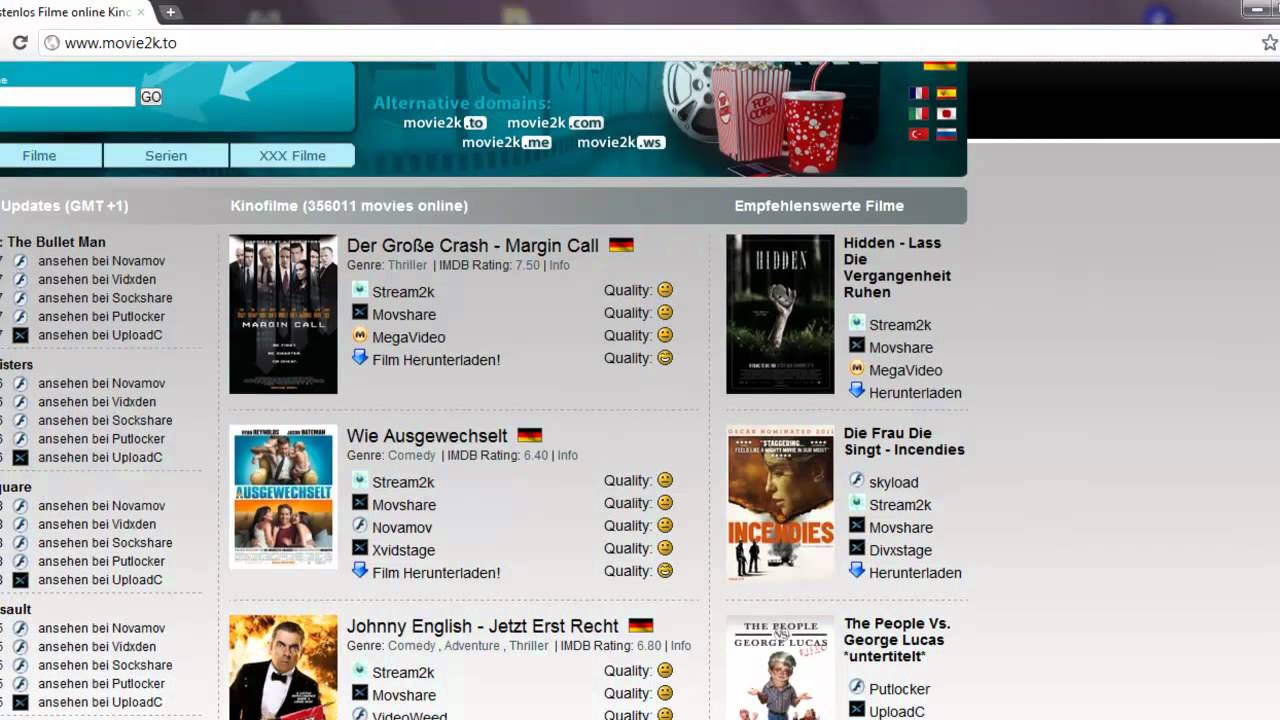This screenshot has height=720, width=1280.
Task: Switch site language via the Turkish flag
Action: [918, 134]
